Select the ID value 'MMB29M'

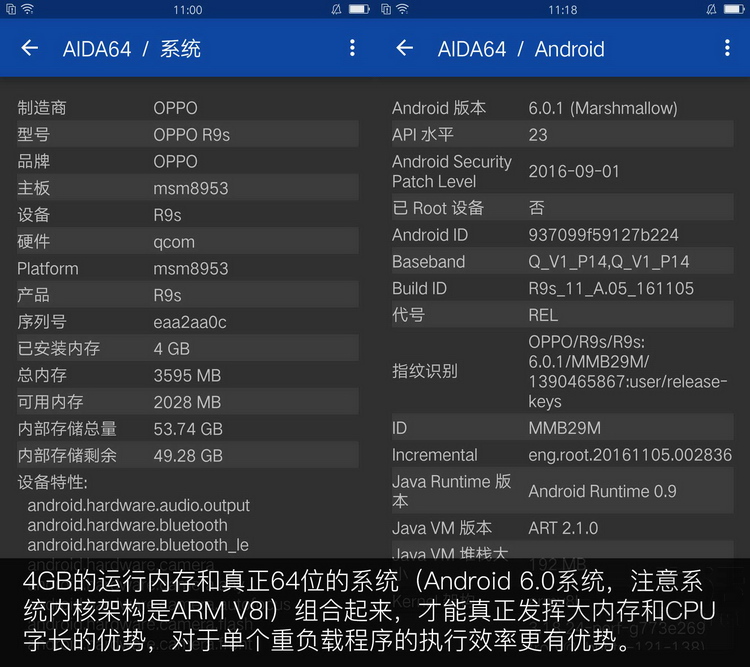[564, 428]
